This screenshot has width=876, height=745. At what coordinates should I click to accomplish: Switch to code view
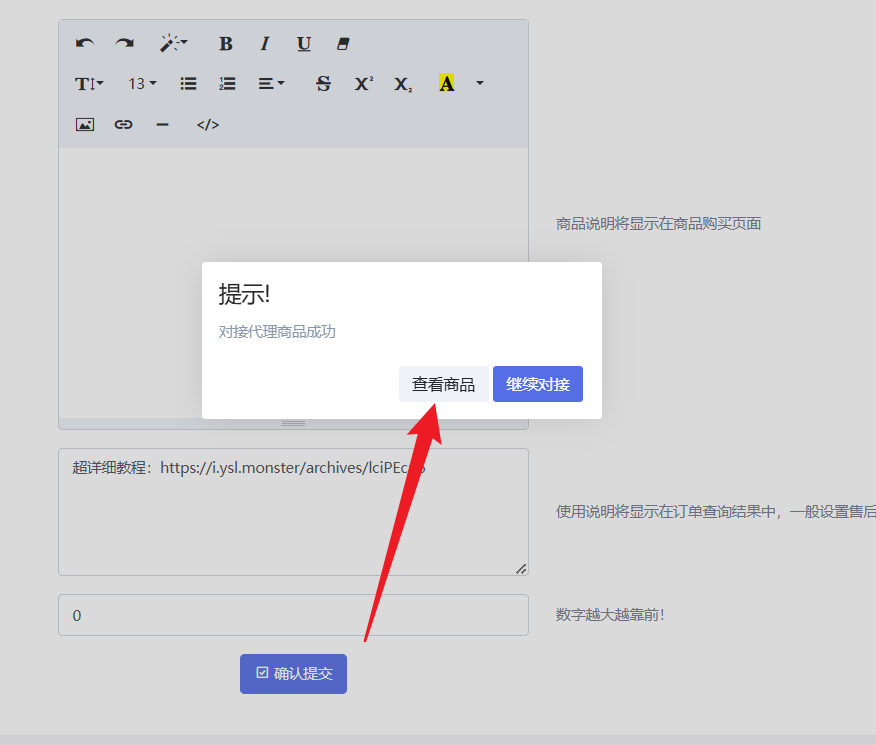point(207,125)
